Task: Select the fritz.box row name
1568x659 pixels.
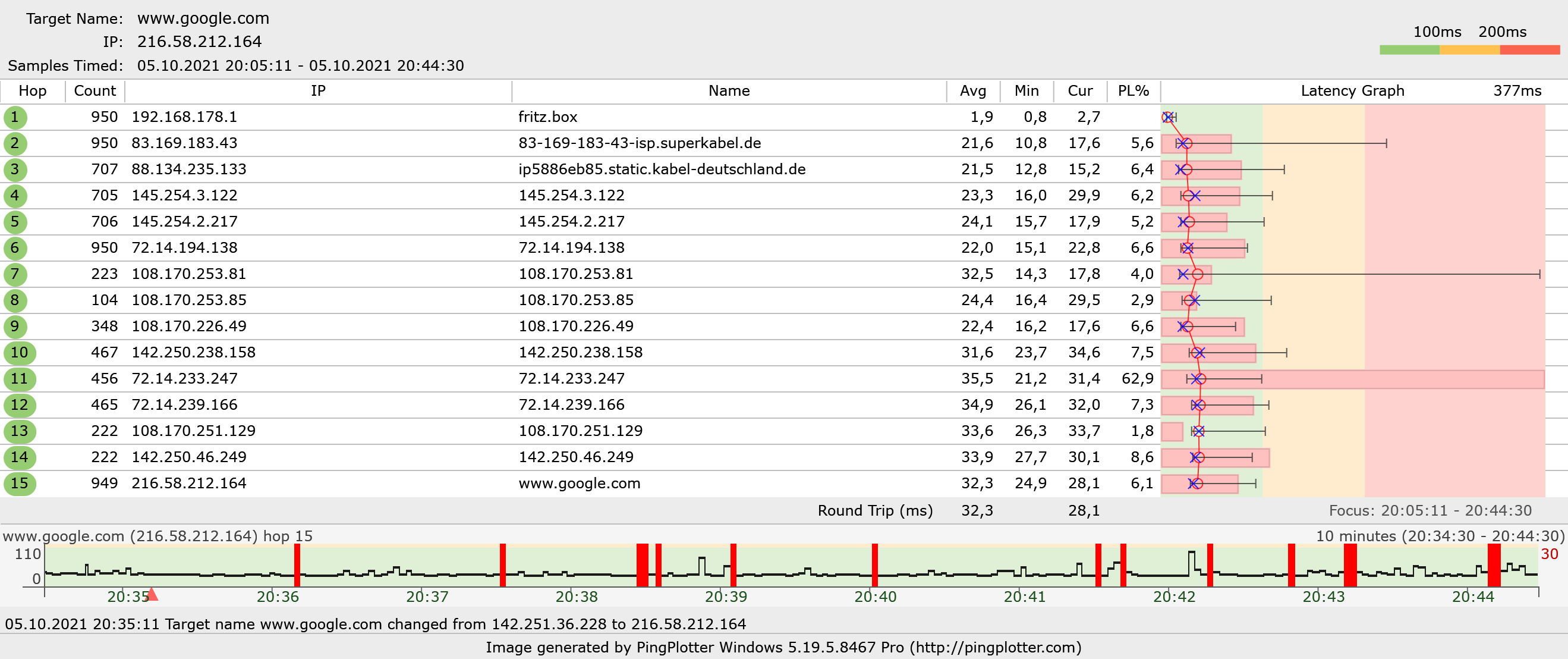Action: pos(547,117)
